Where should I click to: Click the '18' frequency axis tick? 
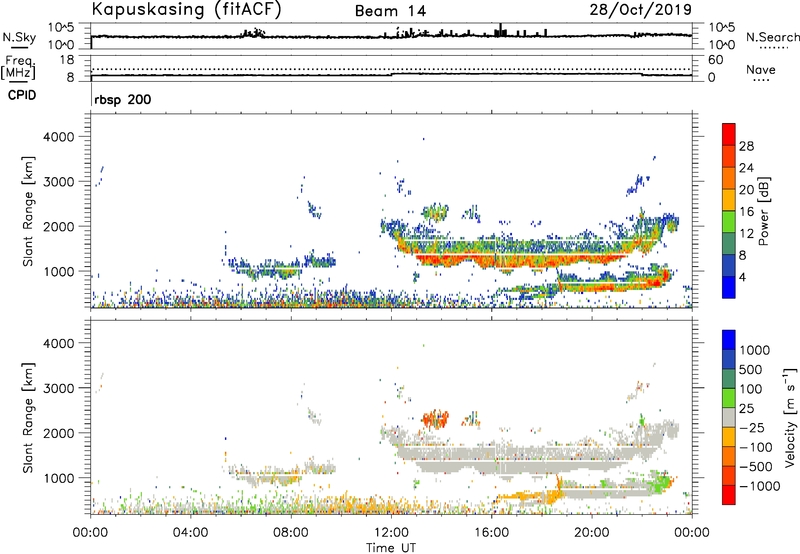point(67,60)
